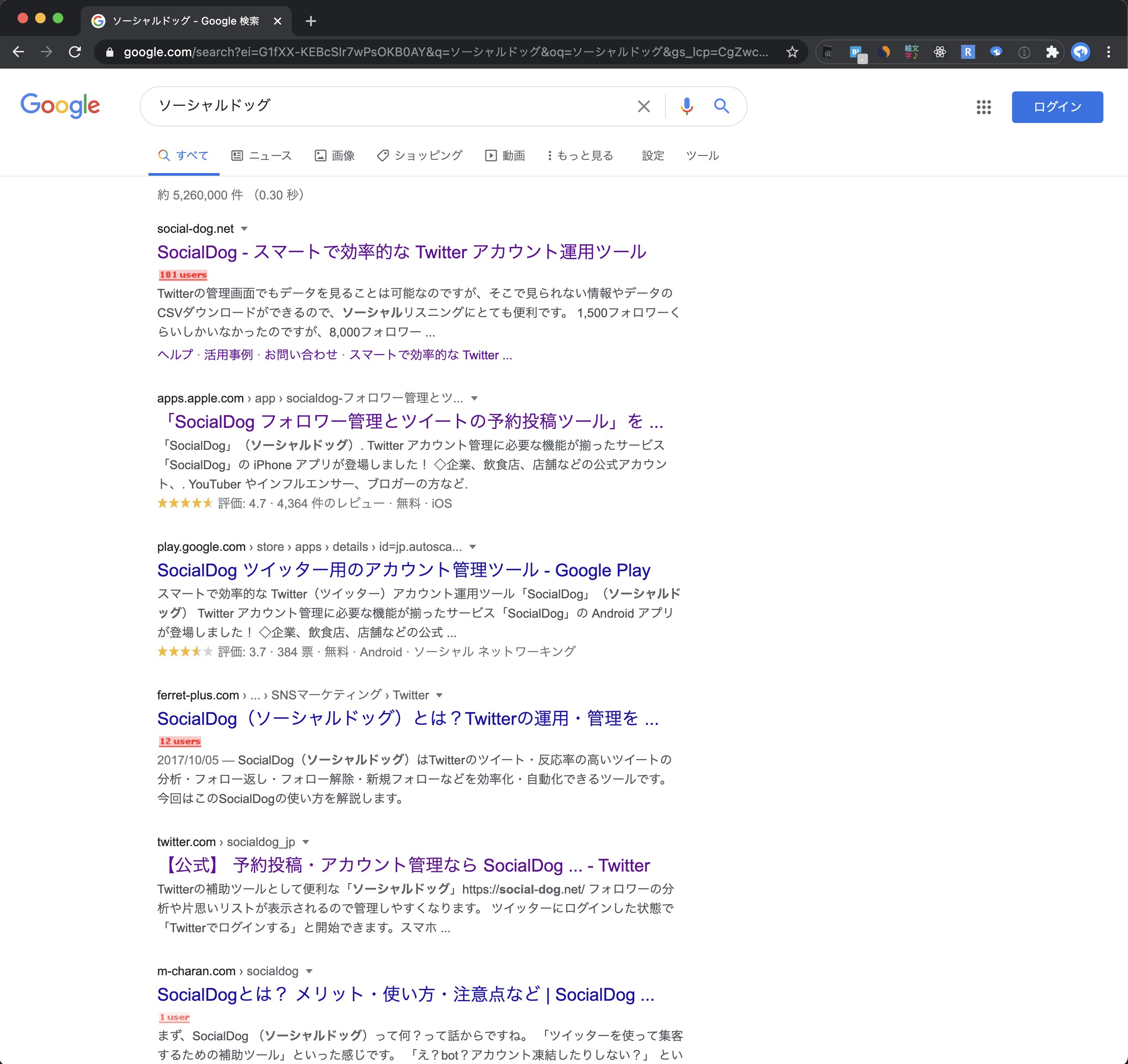Expand the arrow next to the play.google.com result

coord(473,547)
